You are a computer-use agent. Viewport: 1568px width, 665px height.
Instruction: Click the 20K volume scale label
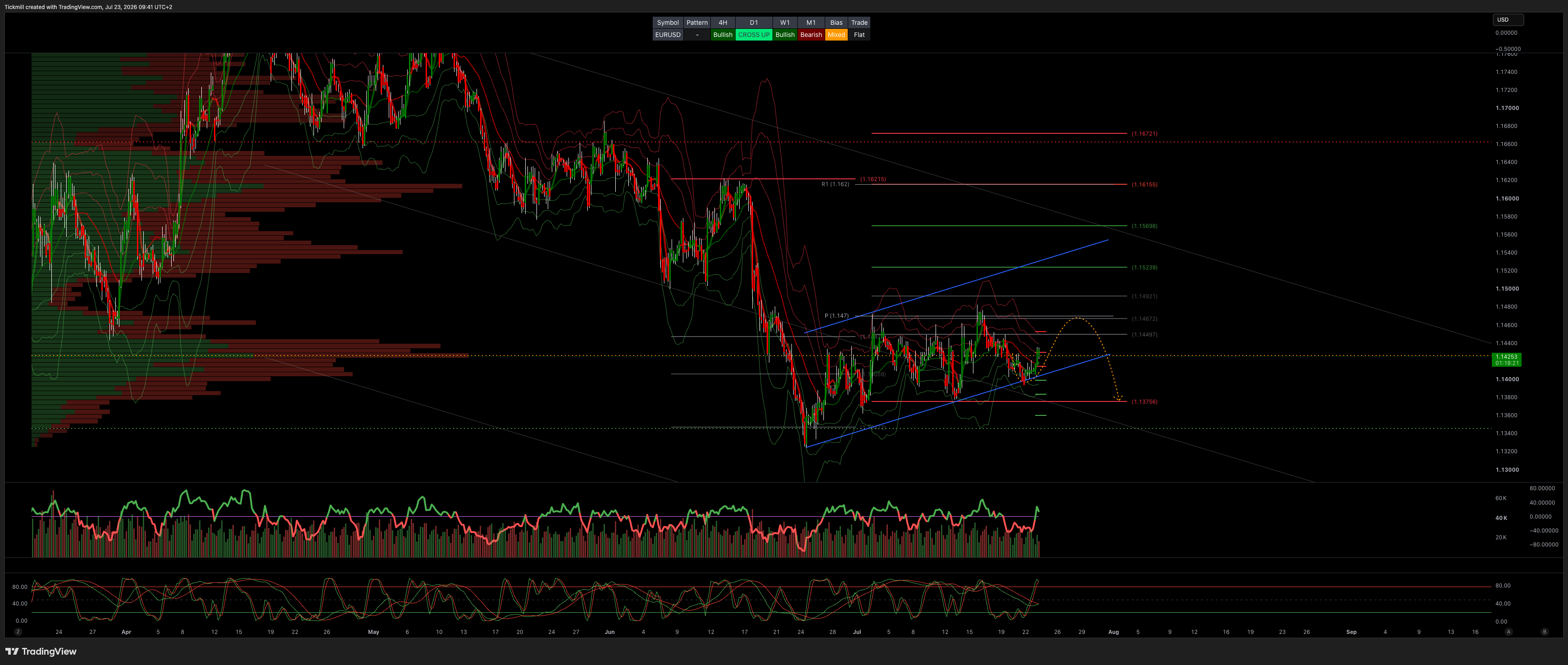click(1501, 538)
